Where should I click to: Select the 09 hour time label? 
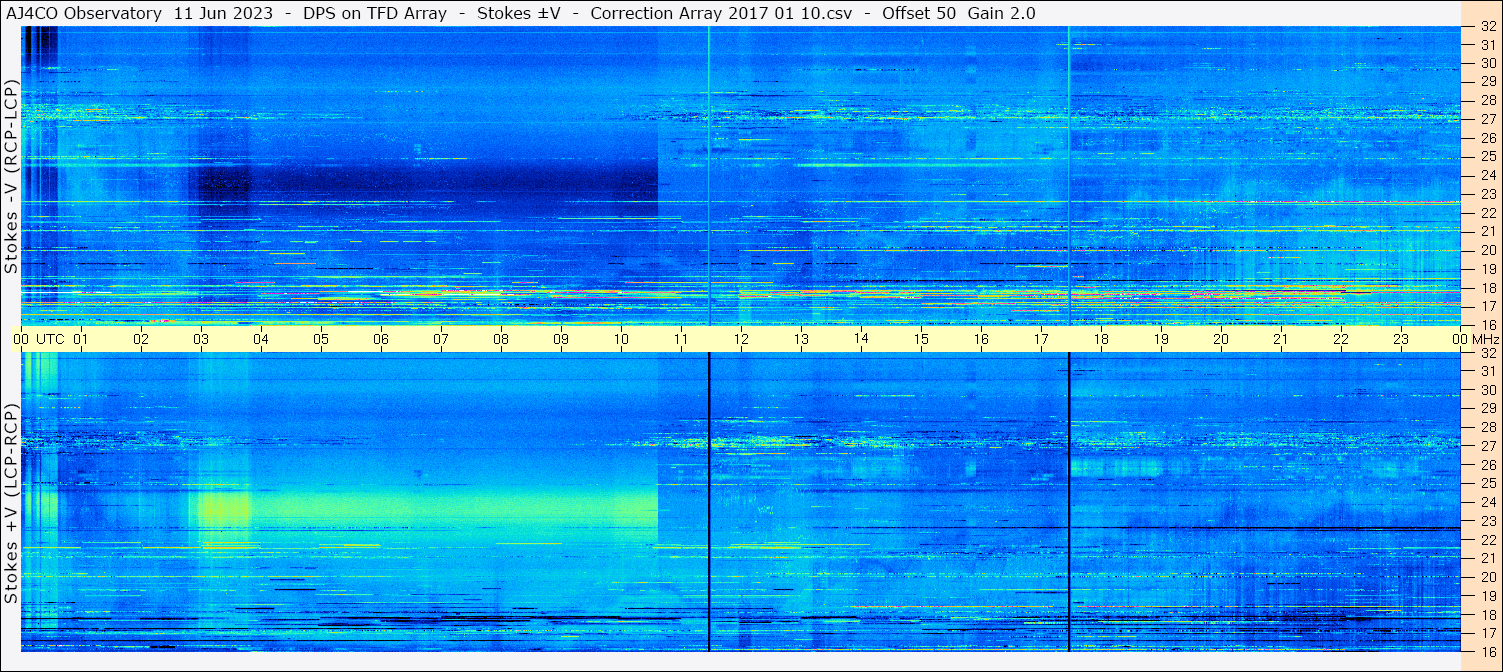561,339
